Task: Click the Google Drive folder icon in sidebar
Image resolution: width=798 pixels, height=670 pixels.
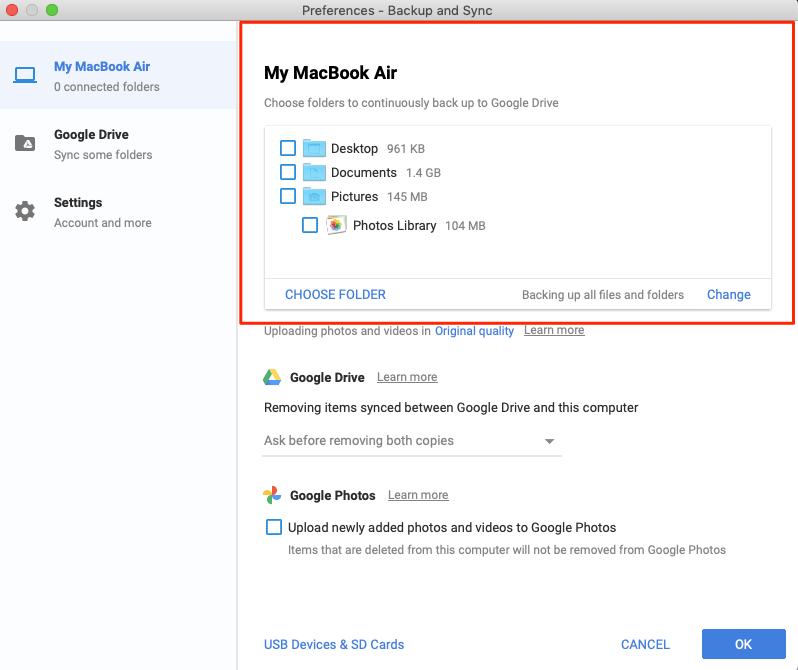Action: 25,143
